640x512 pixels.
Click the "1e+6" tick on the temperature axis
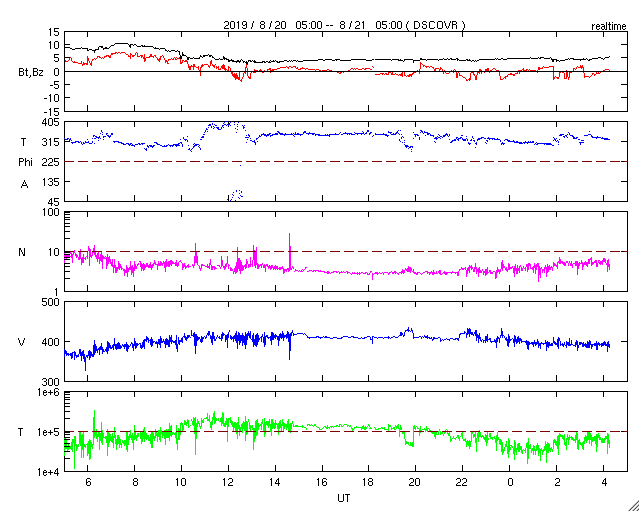tap(48, 392)
